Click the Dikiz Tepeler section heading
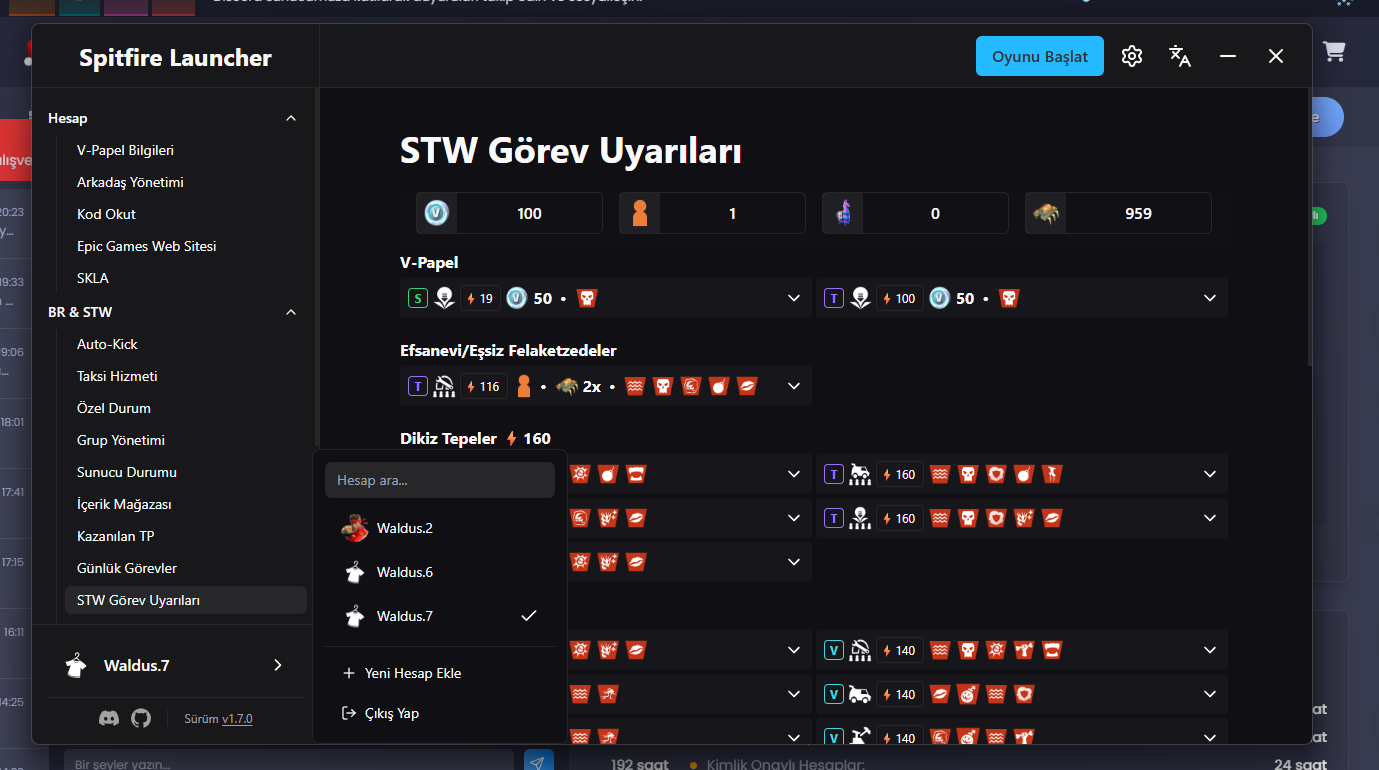The height and width of the screenshot is (770, 1379). click(448, 438)
